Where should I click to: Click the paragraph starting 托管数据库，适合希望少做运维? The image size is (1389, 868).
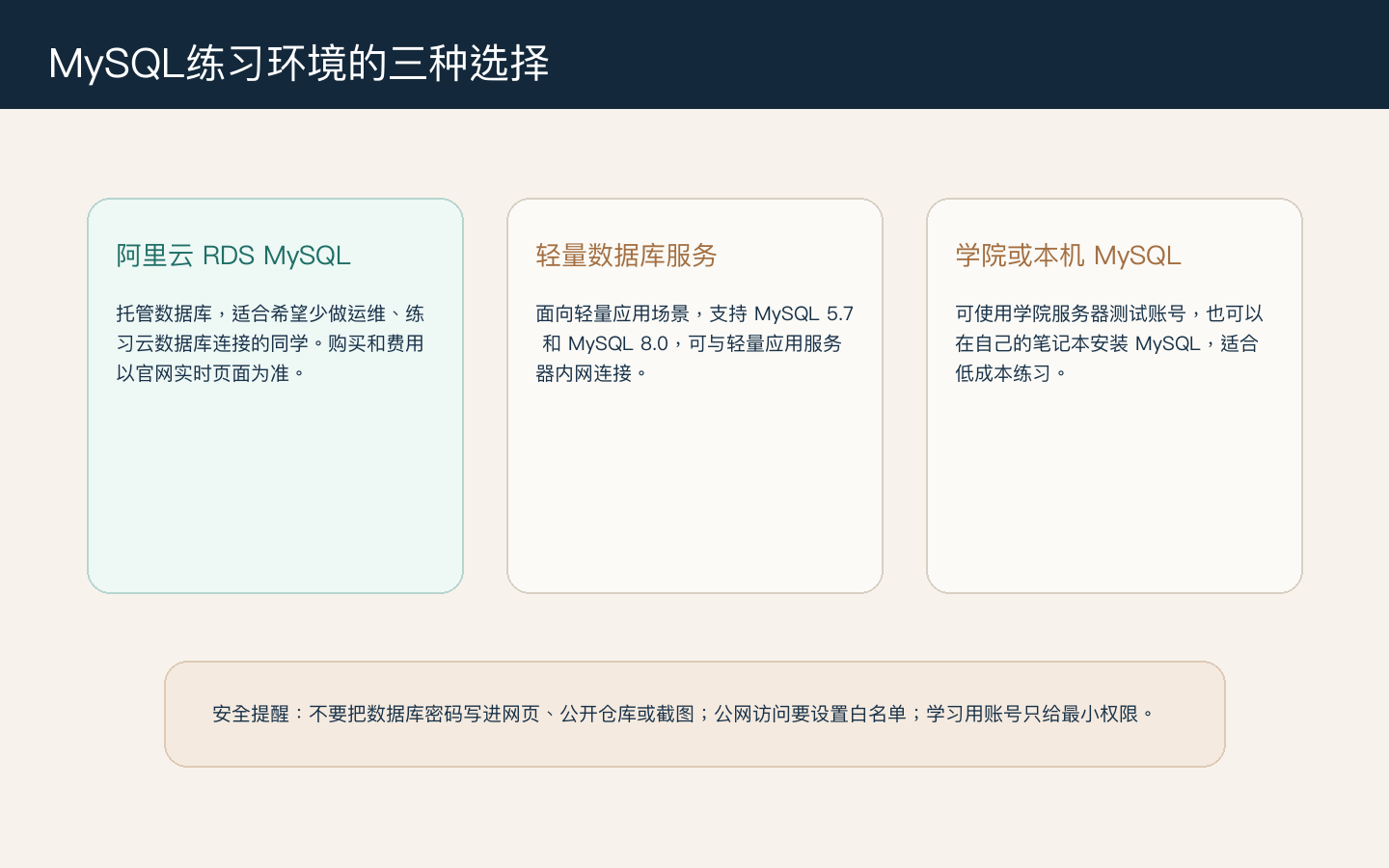pyautogui.click(x=270, y=343)
